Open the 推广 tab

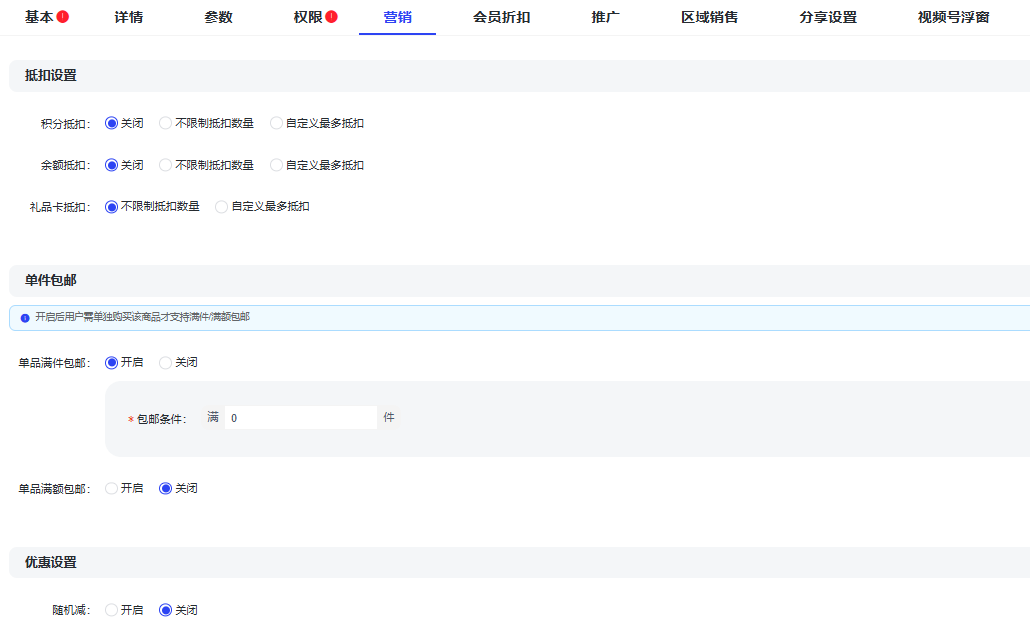(605, 17)
